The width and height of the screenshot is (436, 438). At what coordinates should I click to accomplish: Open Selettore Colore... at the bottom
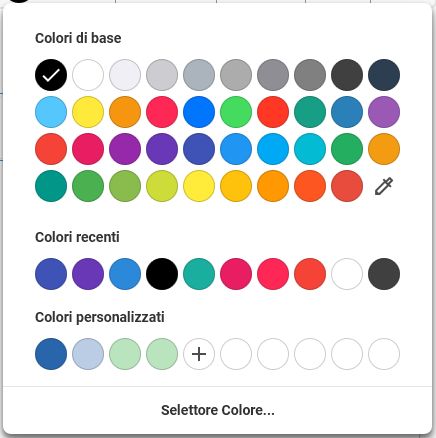(218, 410)
